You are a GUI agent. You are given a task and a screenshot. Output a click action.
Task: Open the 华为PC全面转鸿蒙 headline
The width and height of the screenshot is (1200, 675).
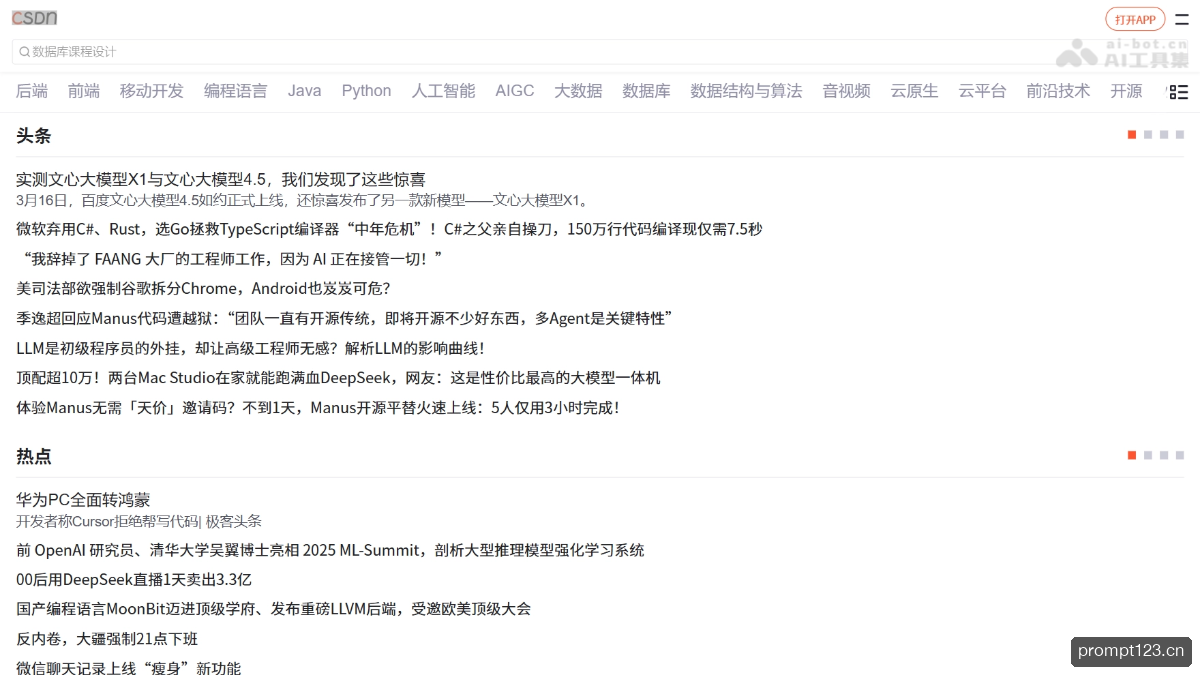(x=83, y=500)
